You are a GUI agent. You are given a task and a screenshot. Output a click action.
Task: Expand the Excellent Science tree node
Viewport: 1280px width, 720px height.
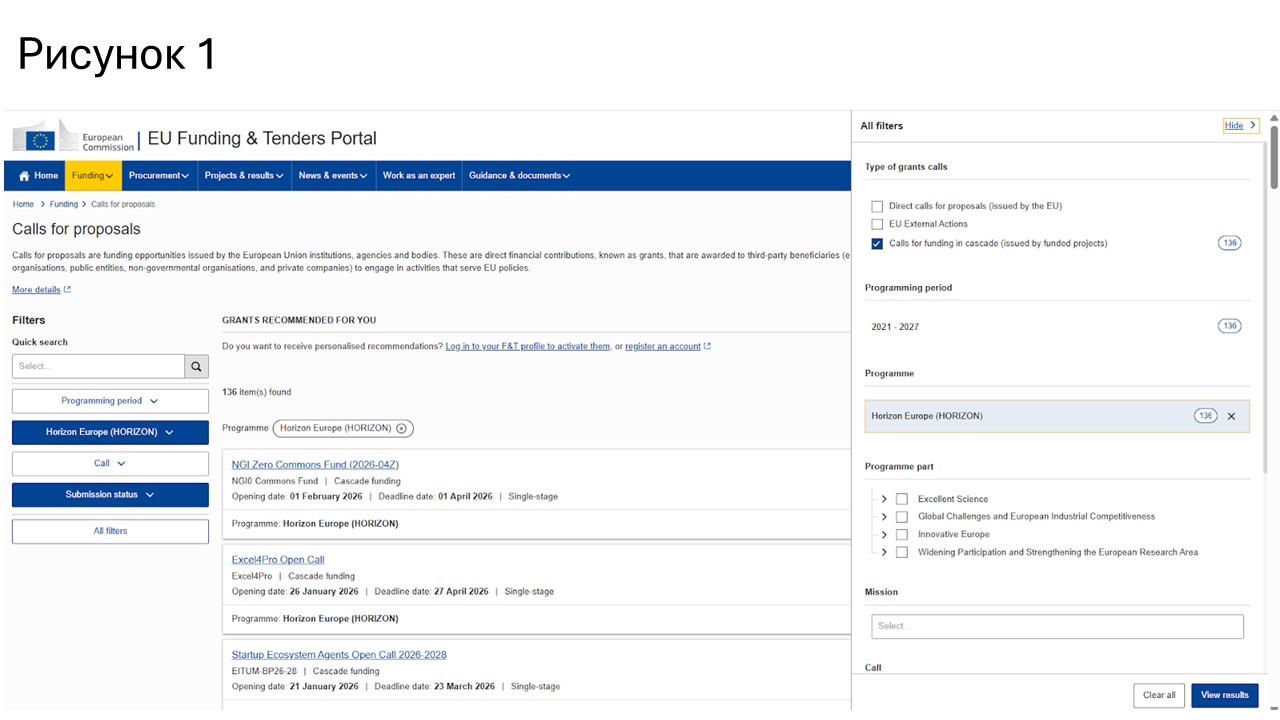point(884,499)
